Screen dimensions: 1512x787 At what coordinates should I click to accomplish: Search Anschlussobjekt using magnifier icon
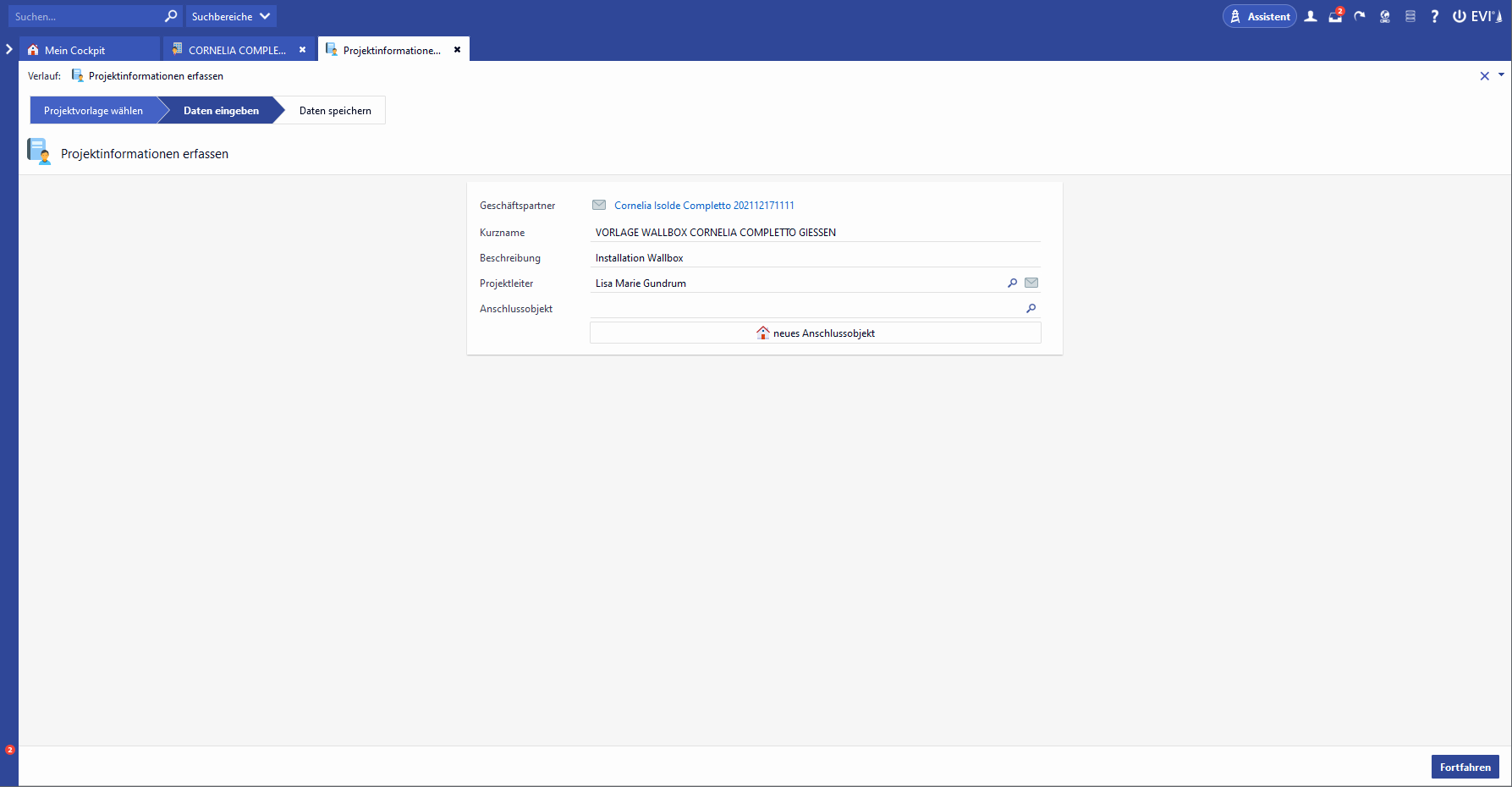[x=1031, y=309]
